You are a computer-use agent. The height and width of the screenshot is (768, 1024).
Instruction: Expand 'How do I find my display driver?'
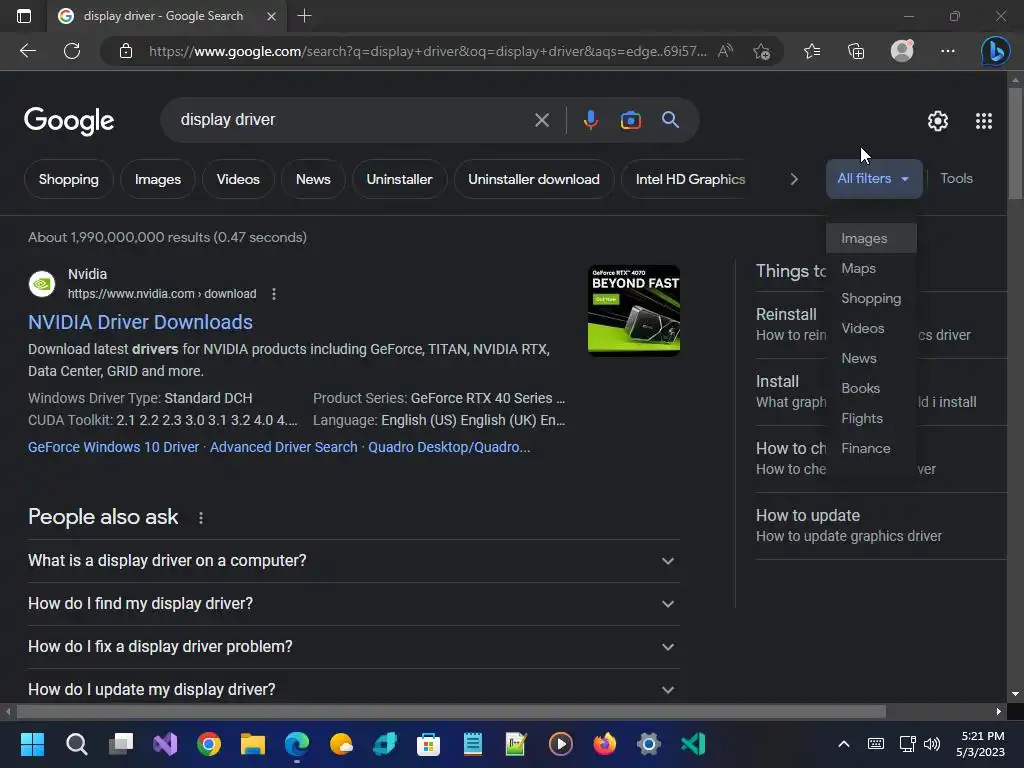[354, 604]
